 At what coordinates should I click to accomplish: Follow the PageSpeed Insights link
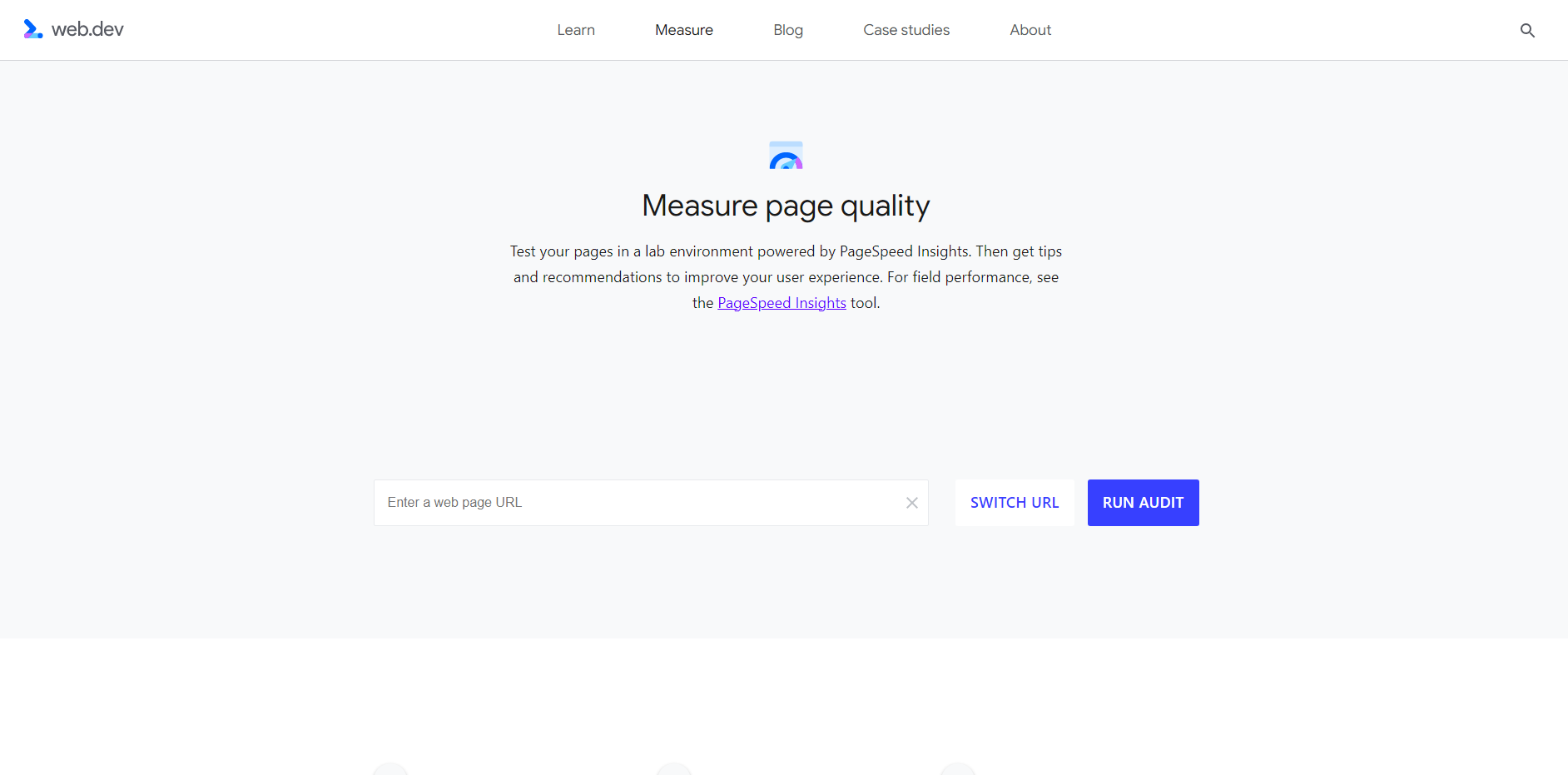point(782,303)
